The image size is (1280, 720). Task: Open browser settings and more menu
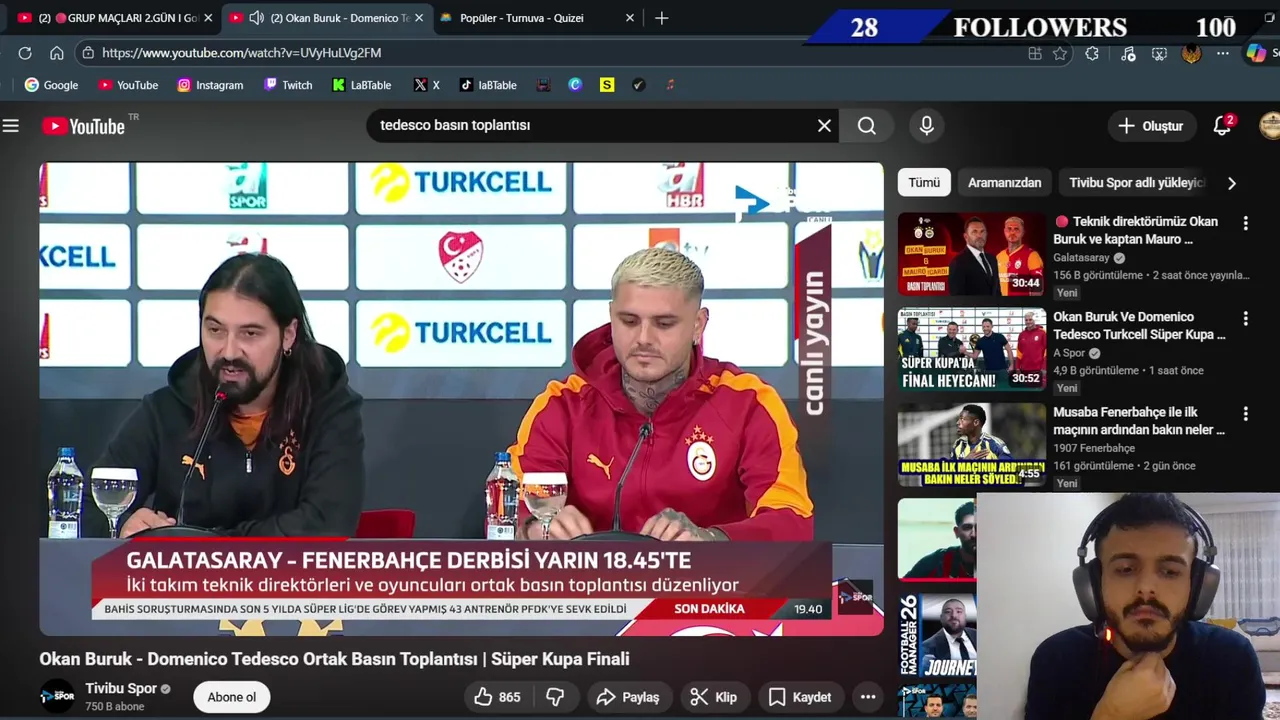pos(1223,54)
